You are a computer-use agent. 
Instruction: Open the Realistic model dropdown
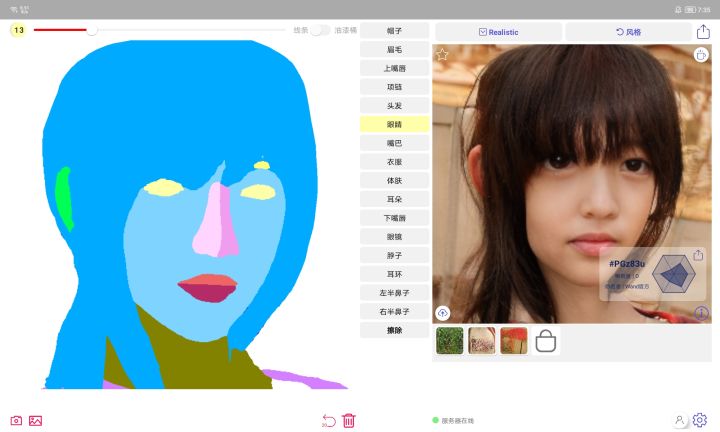(499, 32)
